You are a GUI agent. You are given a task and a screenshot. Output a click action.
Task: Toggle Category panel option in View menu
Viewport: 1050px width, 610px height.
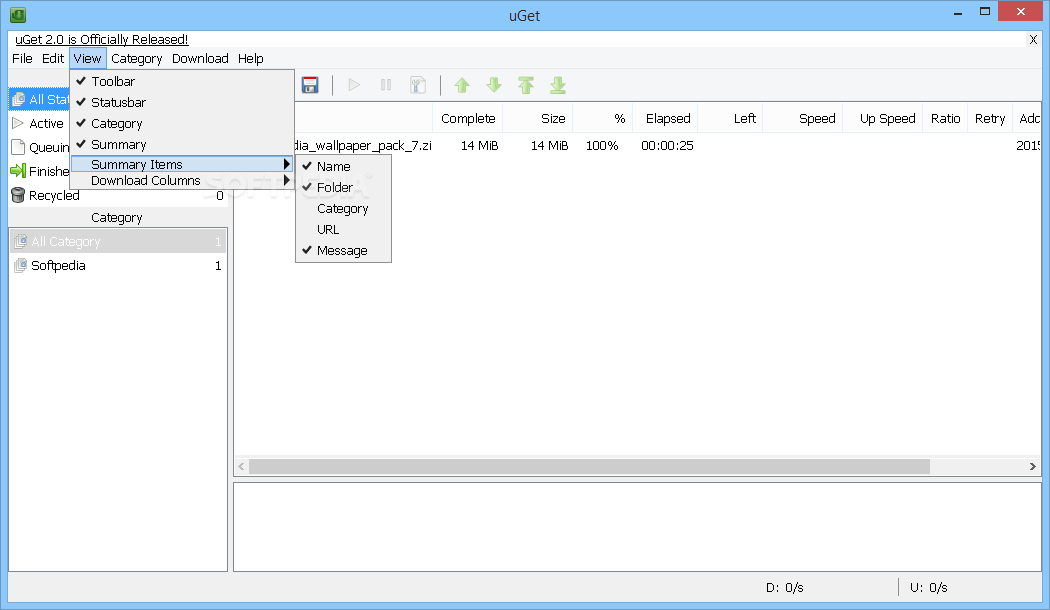[x=182, y=123]
